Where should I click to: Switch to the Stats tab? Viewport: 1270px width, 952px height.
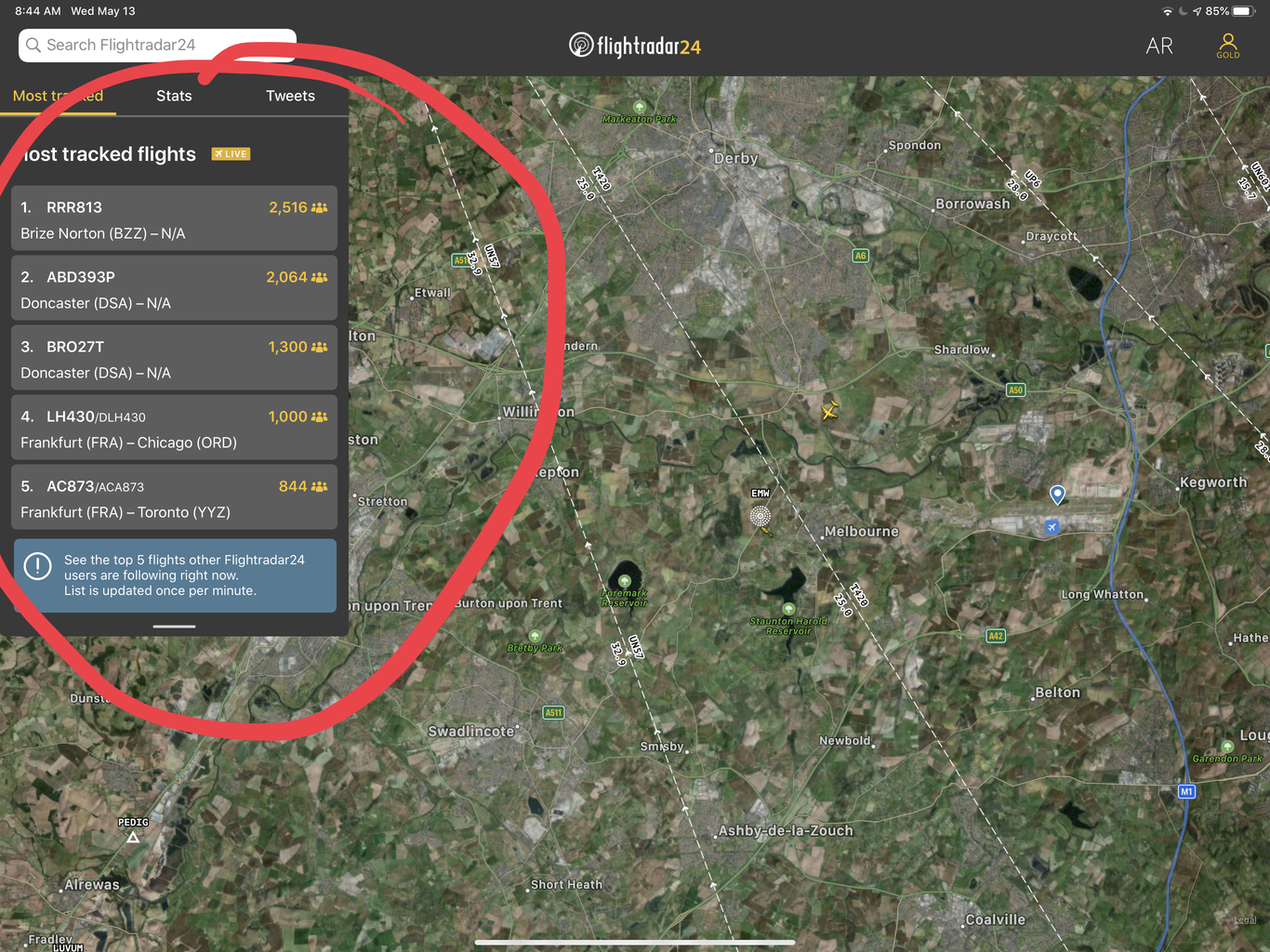pos(174,96)
